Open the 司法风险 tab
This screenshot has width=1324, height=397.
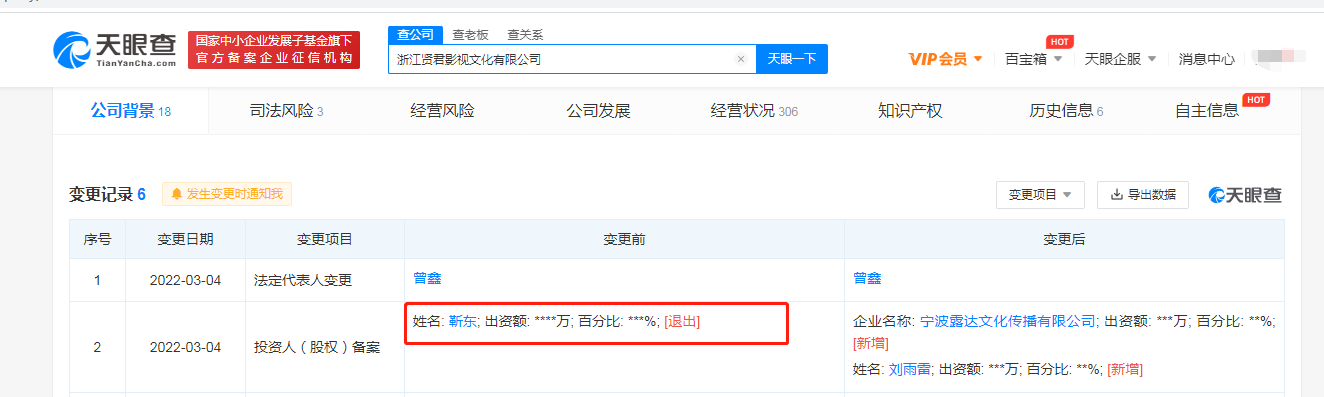(x=286, y=111)
